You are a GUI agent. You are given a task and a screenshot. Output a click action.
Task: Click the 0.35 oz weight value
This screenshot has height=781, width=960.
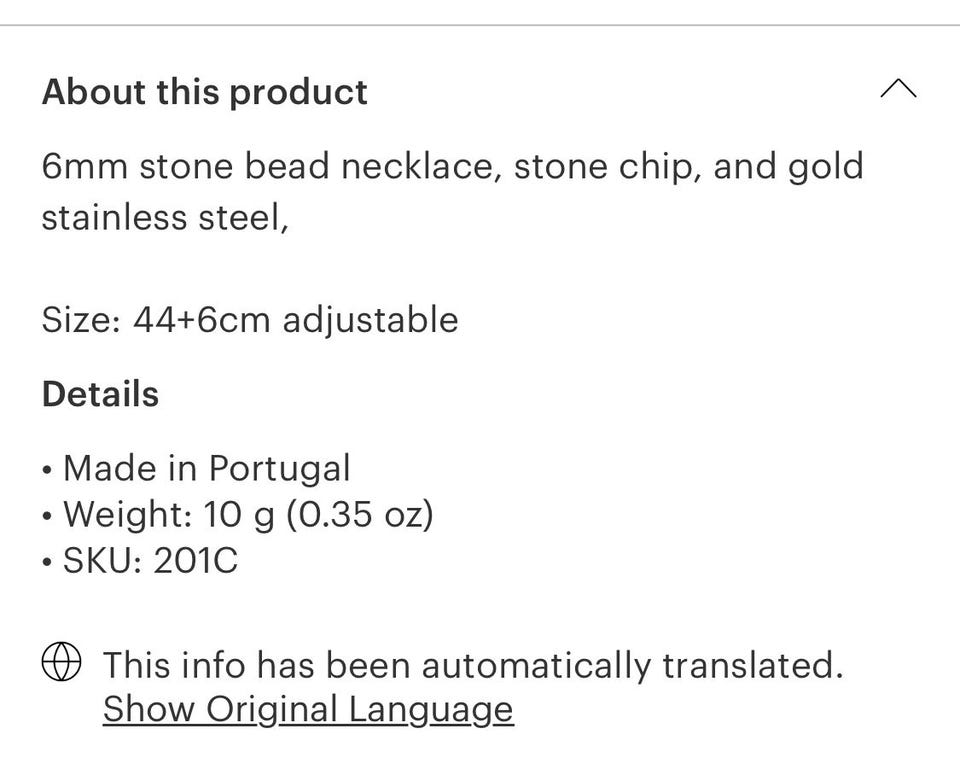pyautogui.click(x=359, y=514)
